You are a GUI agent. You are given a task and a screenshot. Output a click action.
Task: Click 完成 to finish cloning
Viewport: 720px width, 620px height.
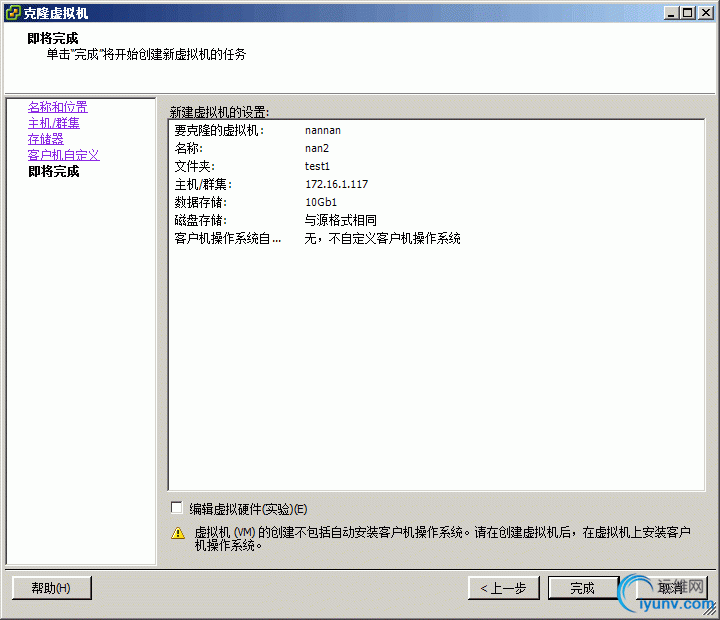[x=582, y=588]
